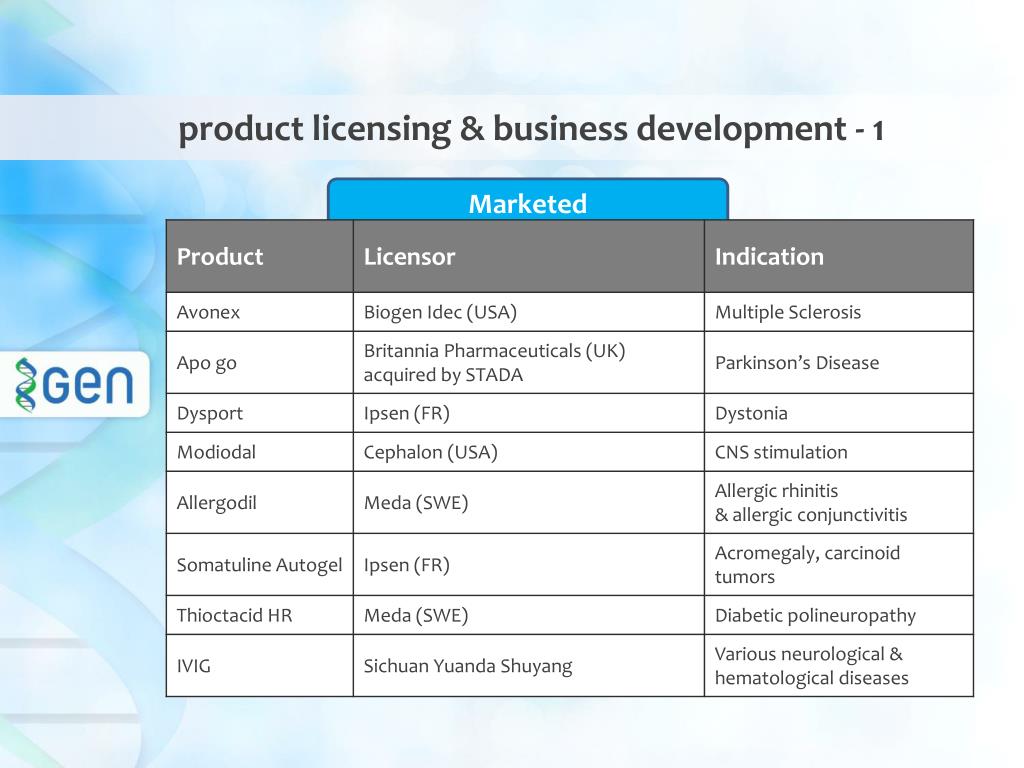Select the 'Sichuan Yuanda Shuyang' cell

(x=529, y=665)
